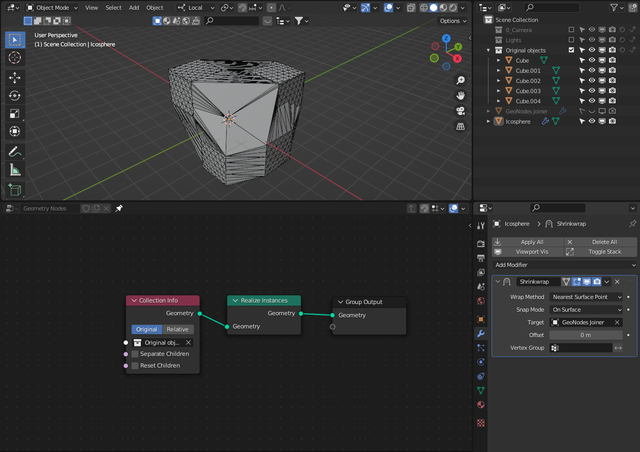Open the Material properties tab

coord(481,405)
